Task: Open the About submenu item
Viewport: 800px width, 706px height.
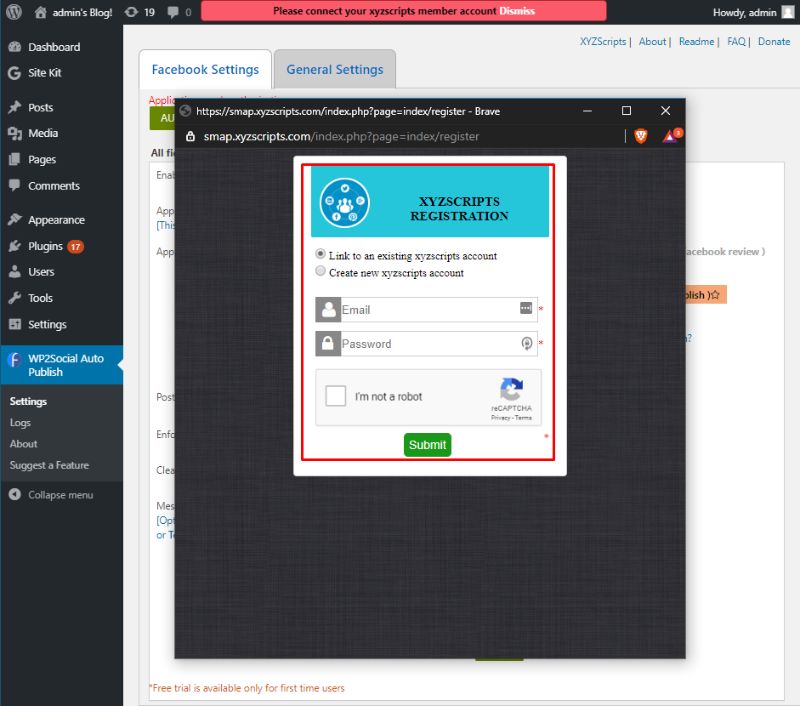Action: click(x=23, y=444)
